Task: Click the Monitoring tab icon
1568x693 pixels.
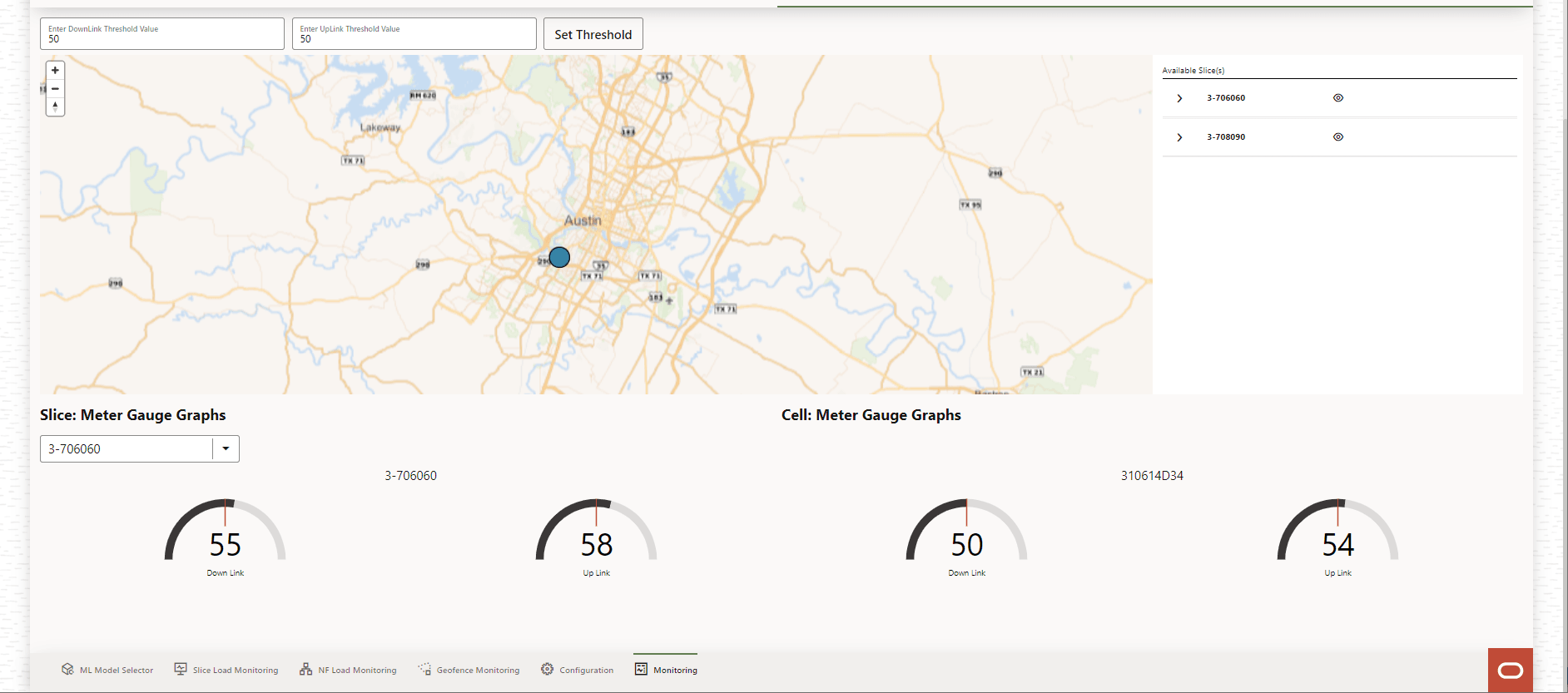Action: [x=641, y=669]
